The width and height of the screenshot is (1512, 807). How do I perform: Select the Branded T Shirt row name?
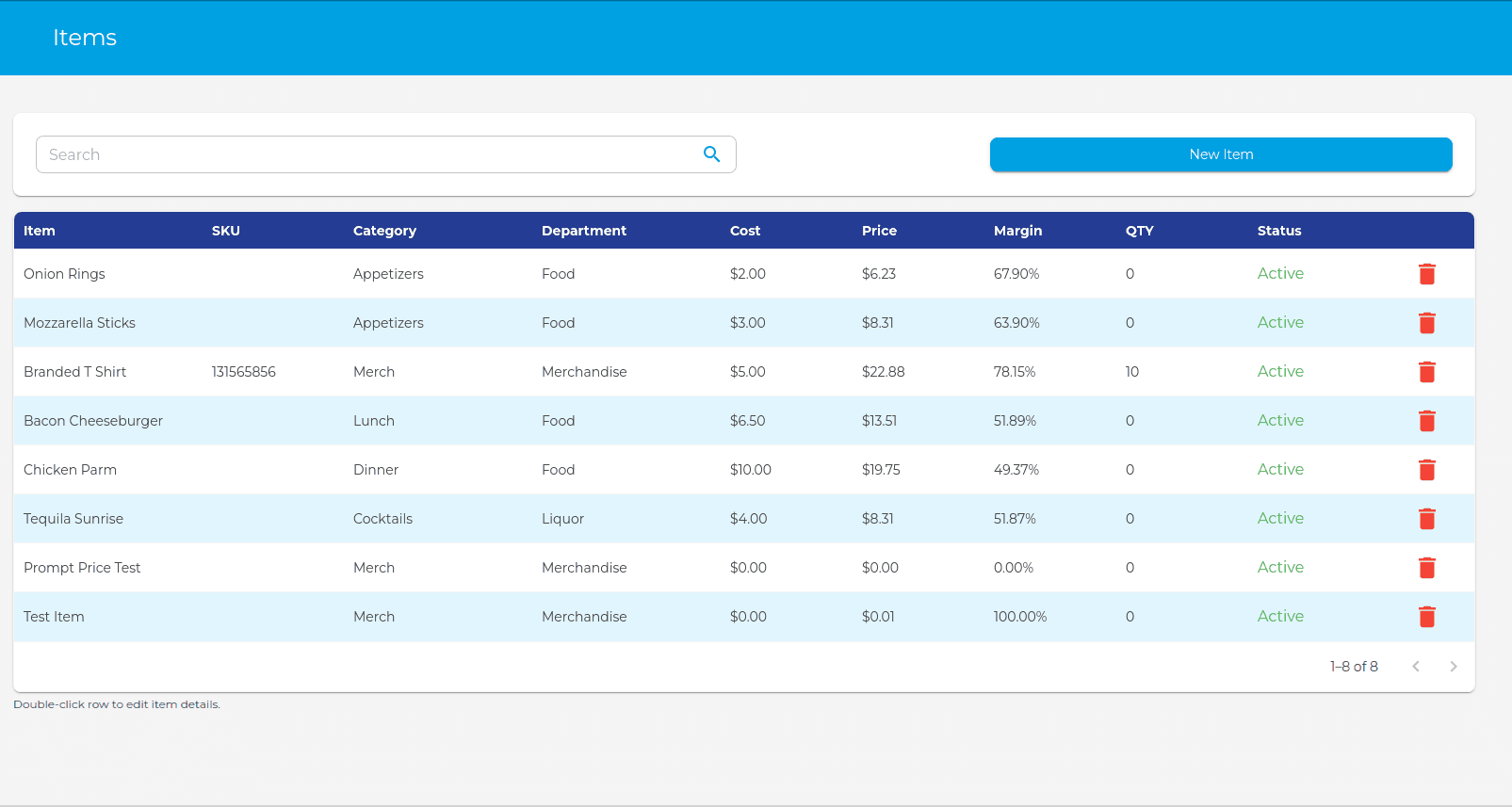coord(75,372)
